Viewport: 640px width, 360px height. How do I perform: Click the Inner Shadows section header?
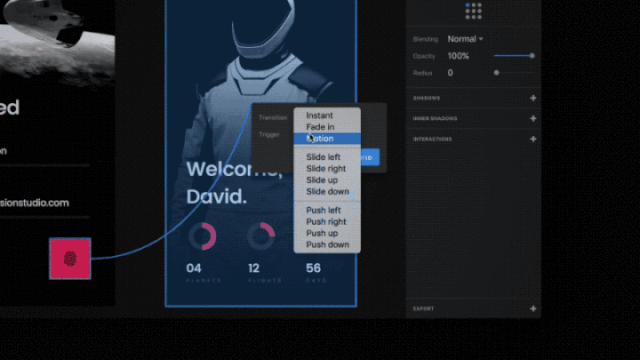(435, 119)
